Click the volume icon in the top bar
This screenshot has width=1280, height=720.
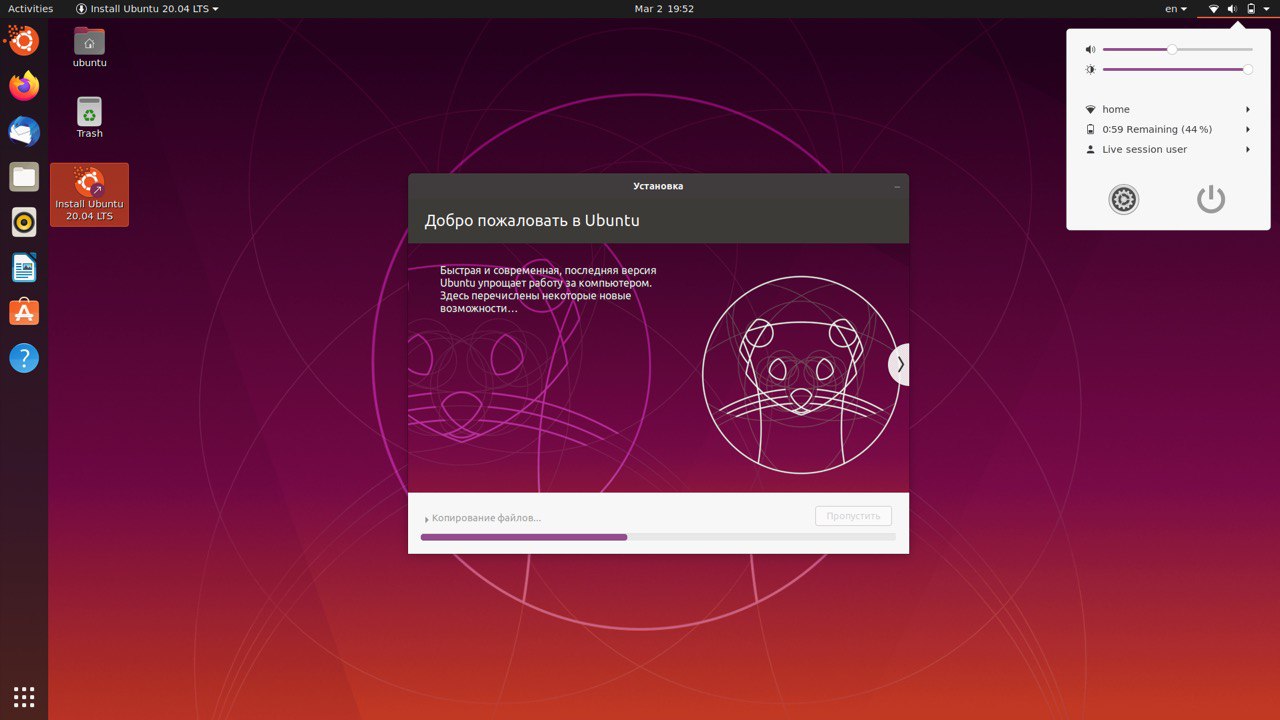pos(1232,9)
